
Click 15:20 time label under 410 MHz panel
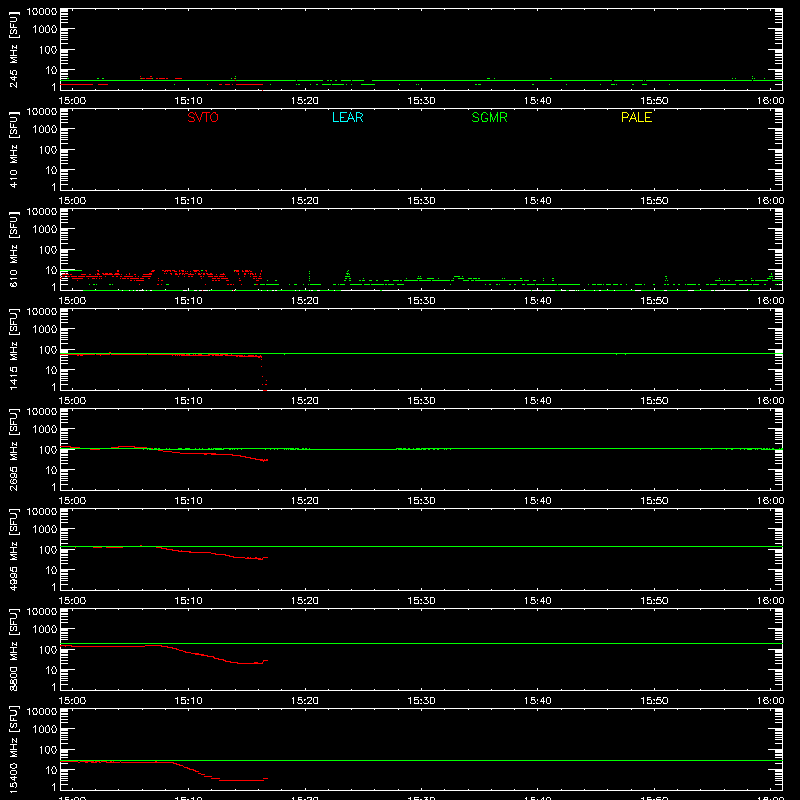pyautogui.click(x=305, y=201)
